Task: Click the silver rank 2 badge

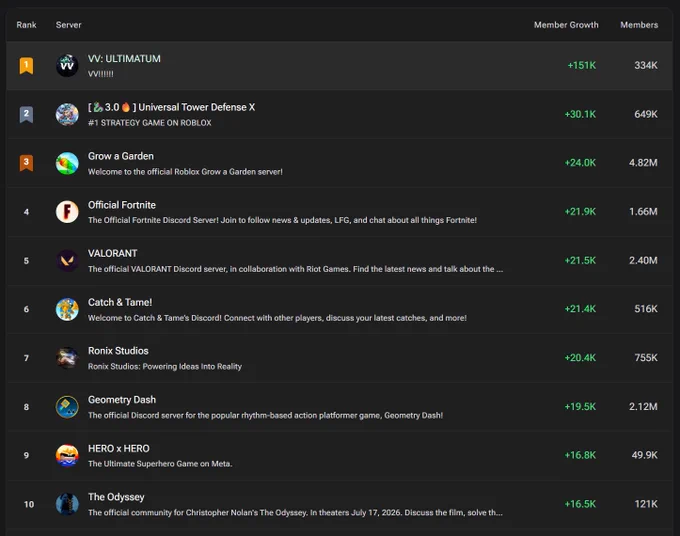Action: (x=26, y=114)
